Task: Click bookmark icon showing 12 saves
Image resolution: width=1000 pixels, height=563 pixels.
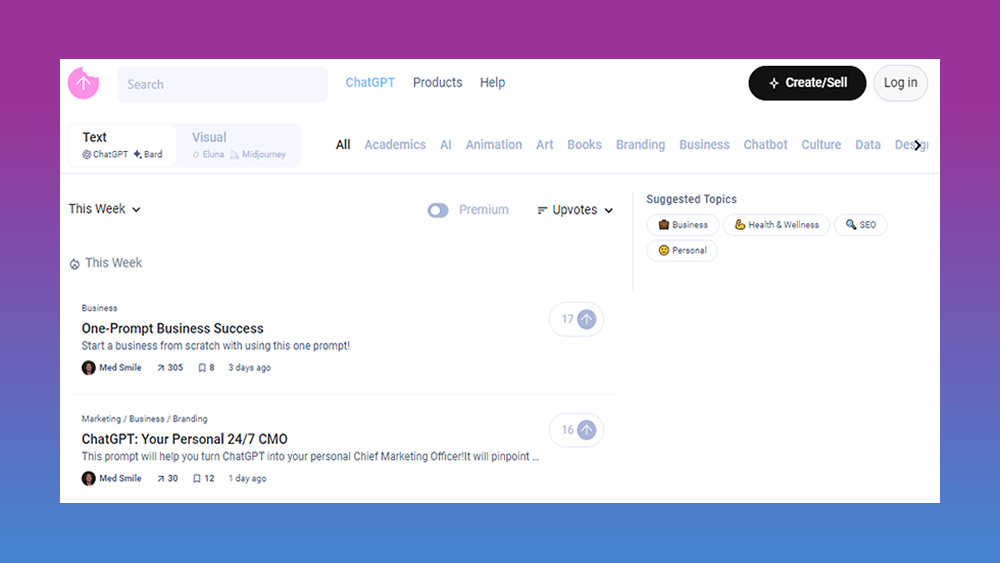Action: coord(197,479)
